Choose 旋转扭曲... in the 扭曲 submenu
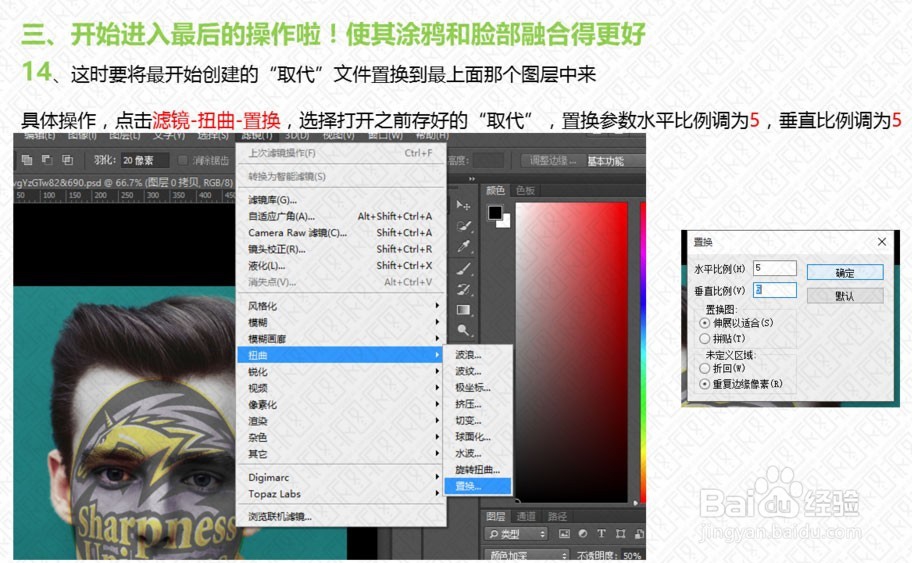 (478, 470)
